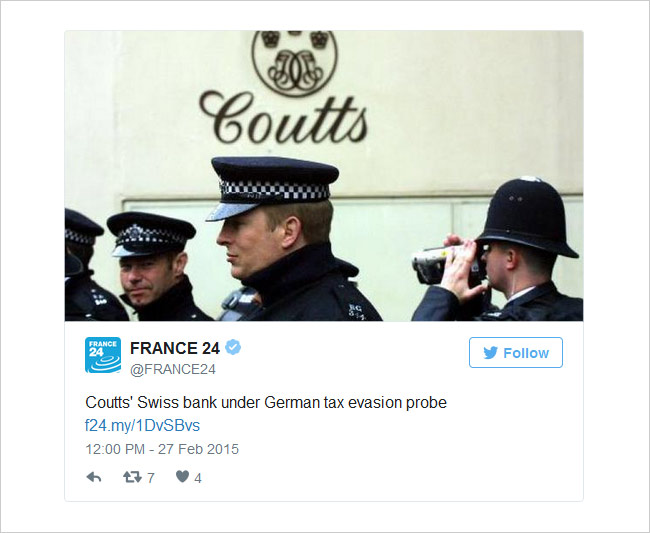Click the central officer's checkered cap

(x=272, y=185)
